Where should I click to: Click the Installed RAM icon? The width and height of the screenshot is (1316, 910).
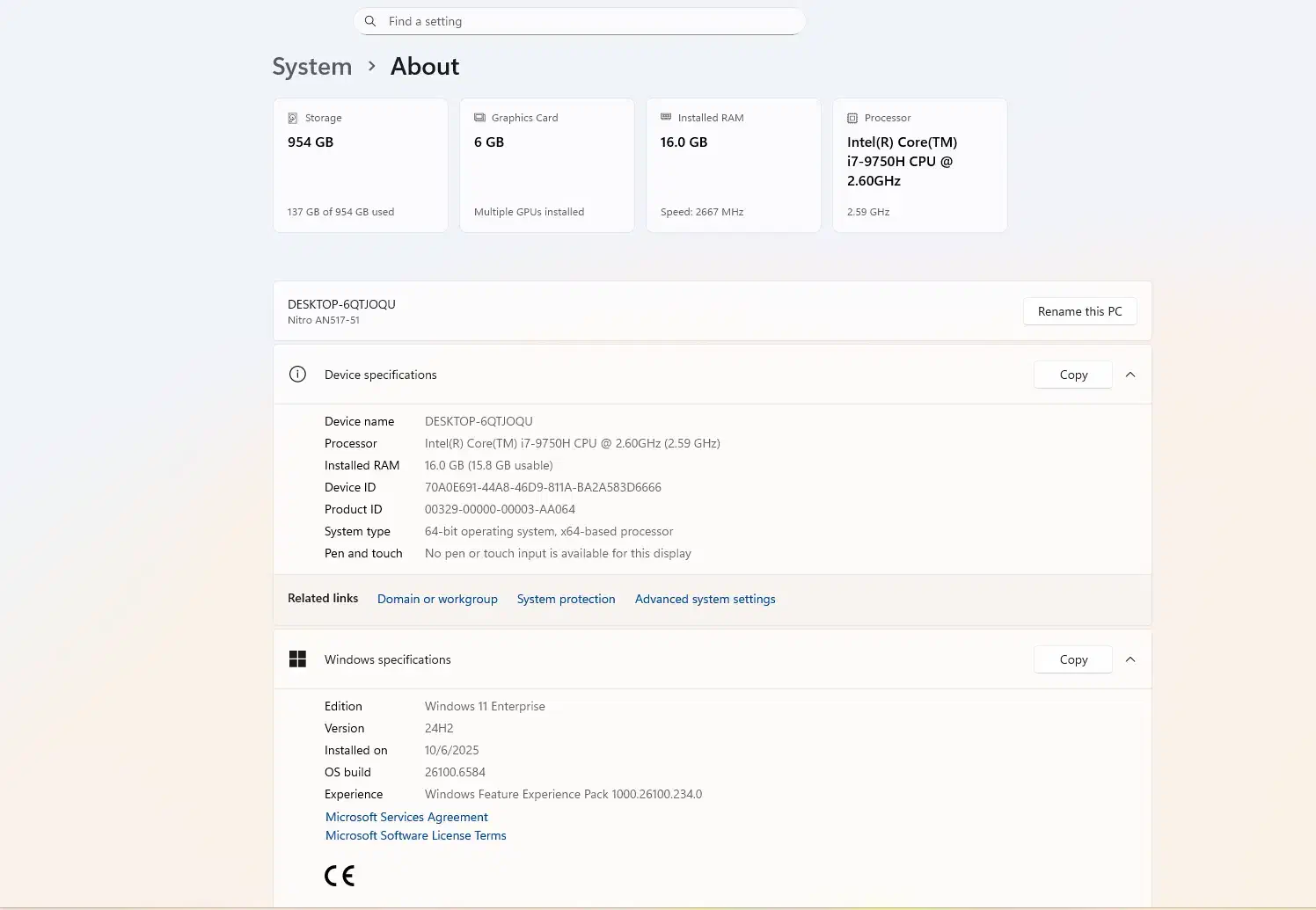[666, 117]
